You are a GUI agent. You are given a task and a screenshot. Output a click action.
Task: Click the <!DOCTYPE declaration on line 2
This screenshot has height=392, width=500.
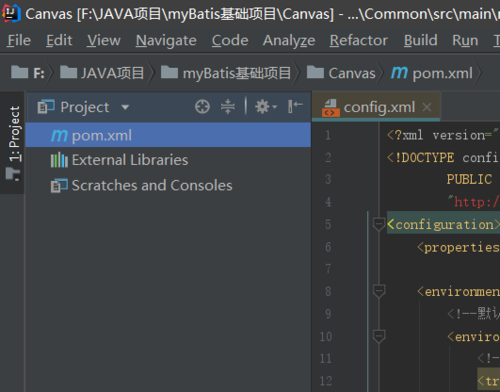pyautogui.click(x=443, y=157)
